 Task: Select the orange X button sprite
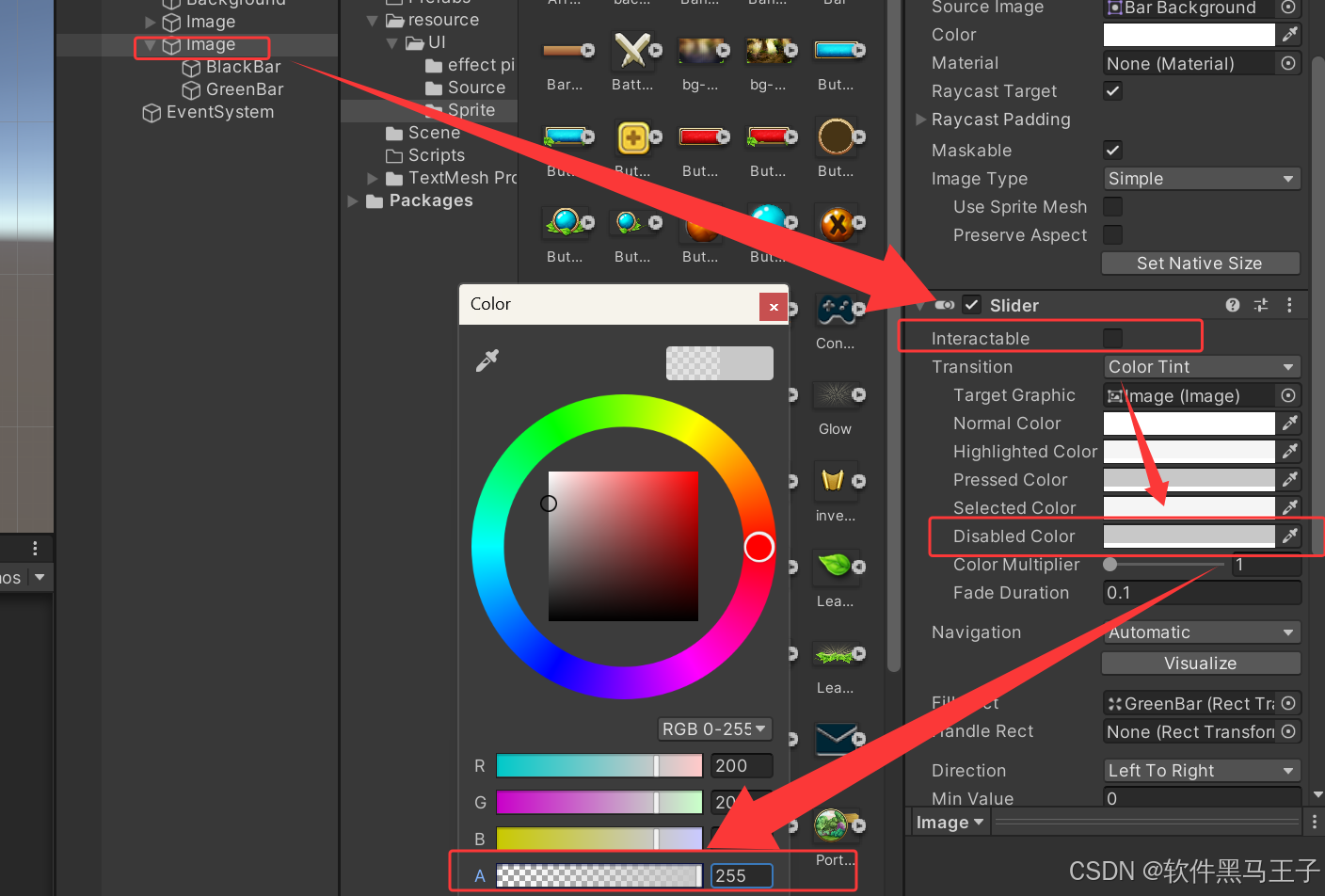pos(838,224)
